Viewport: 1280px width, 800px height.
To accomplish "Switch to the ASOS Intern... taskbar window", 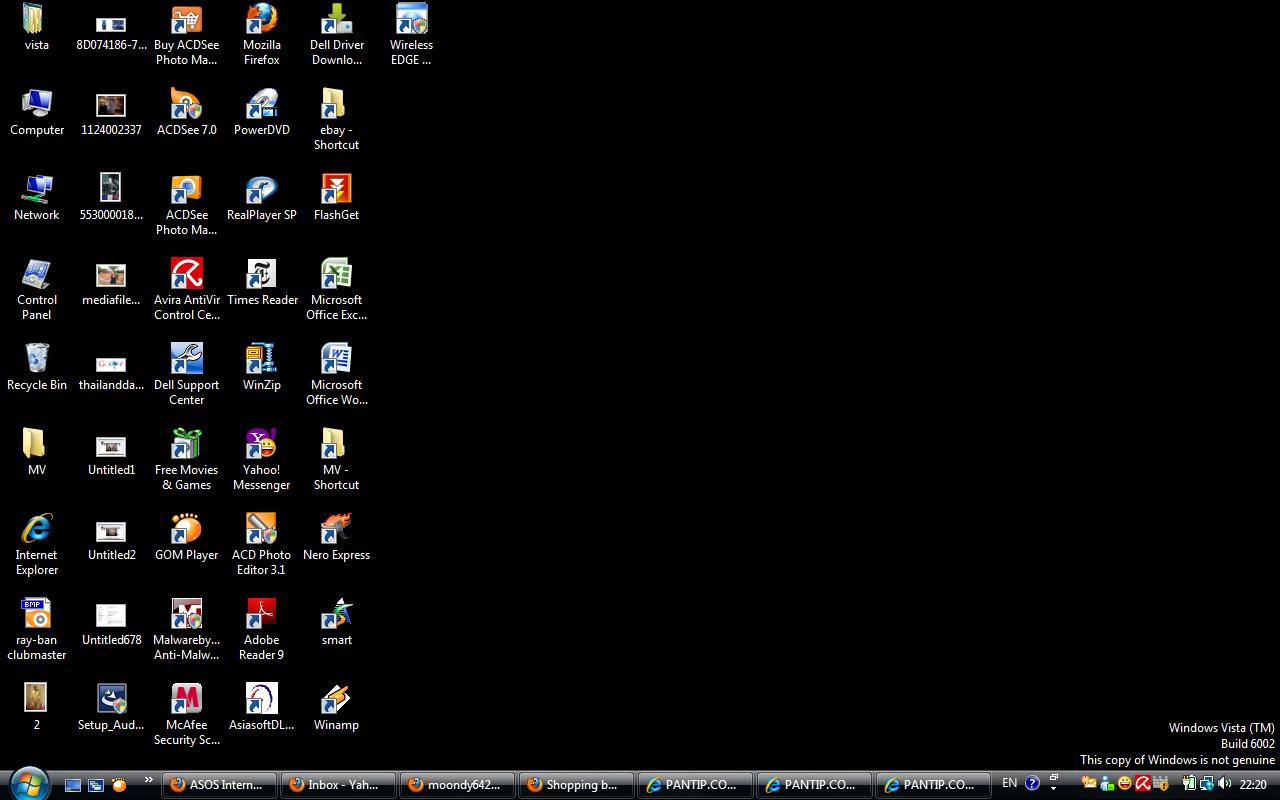I will (x=219, y=785).
